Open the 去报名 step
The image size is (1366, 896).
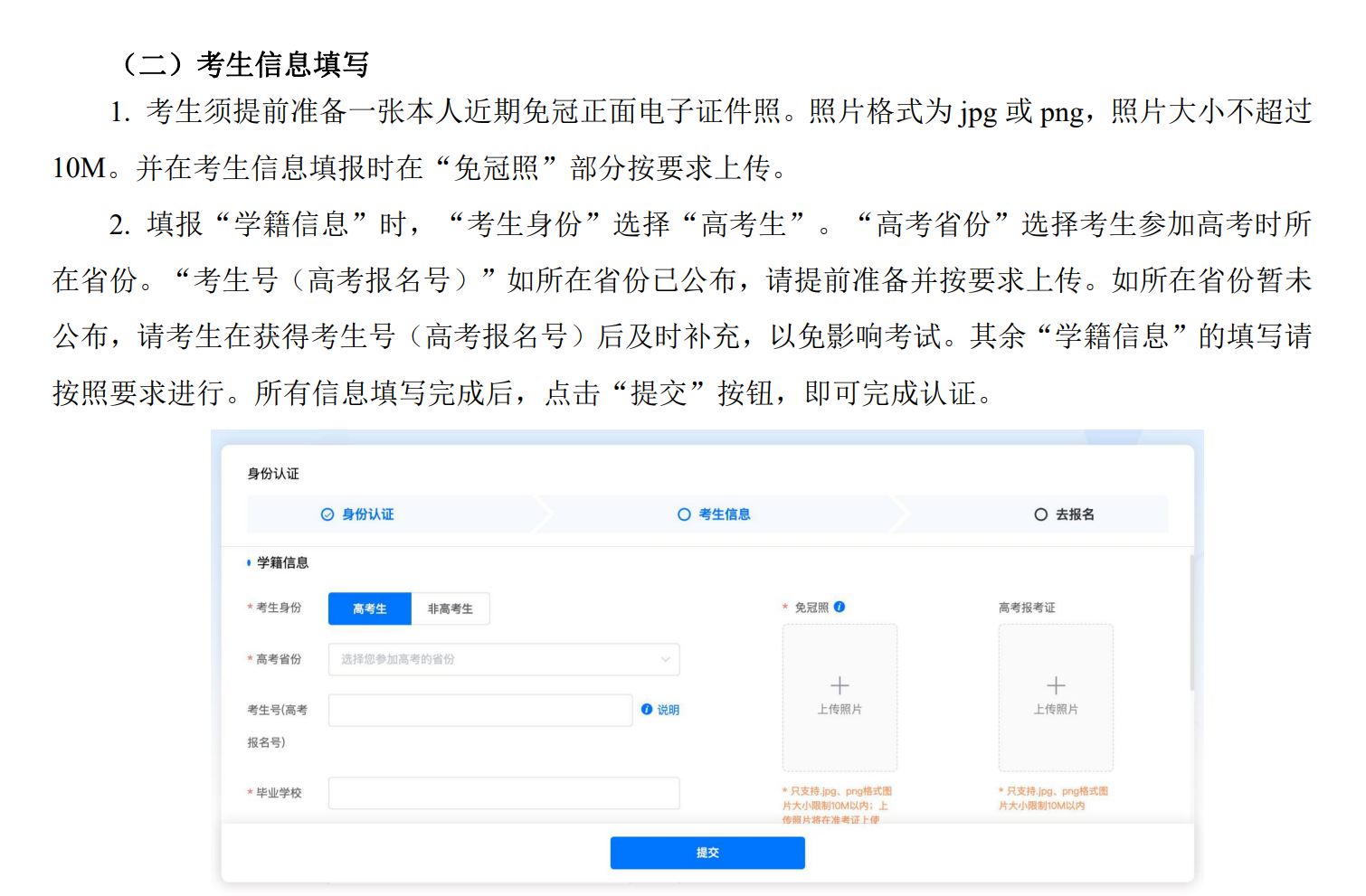(1065, 514)
